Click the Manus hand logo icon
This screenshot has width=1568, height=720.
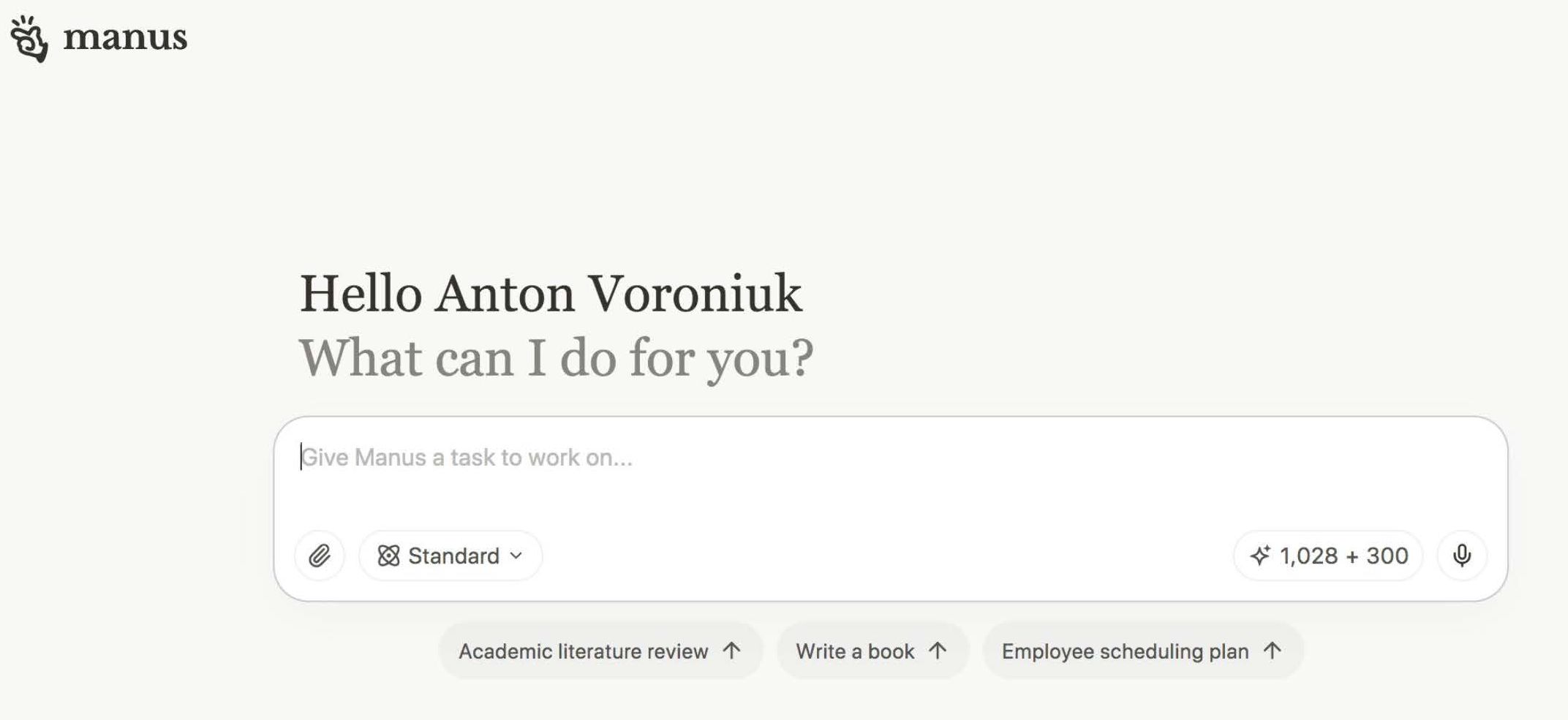click(x=29, y=38)
